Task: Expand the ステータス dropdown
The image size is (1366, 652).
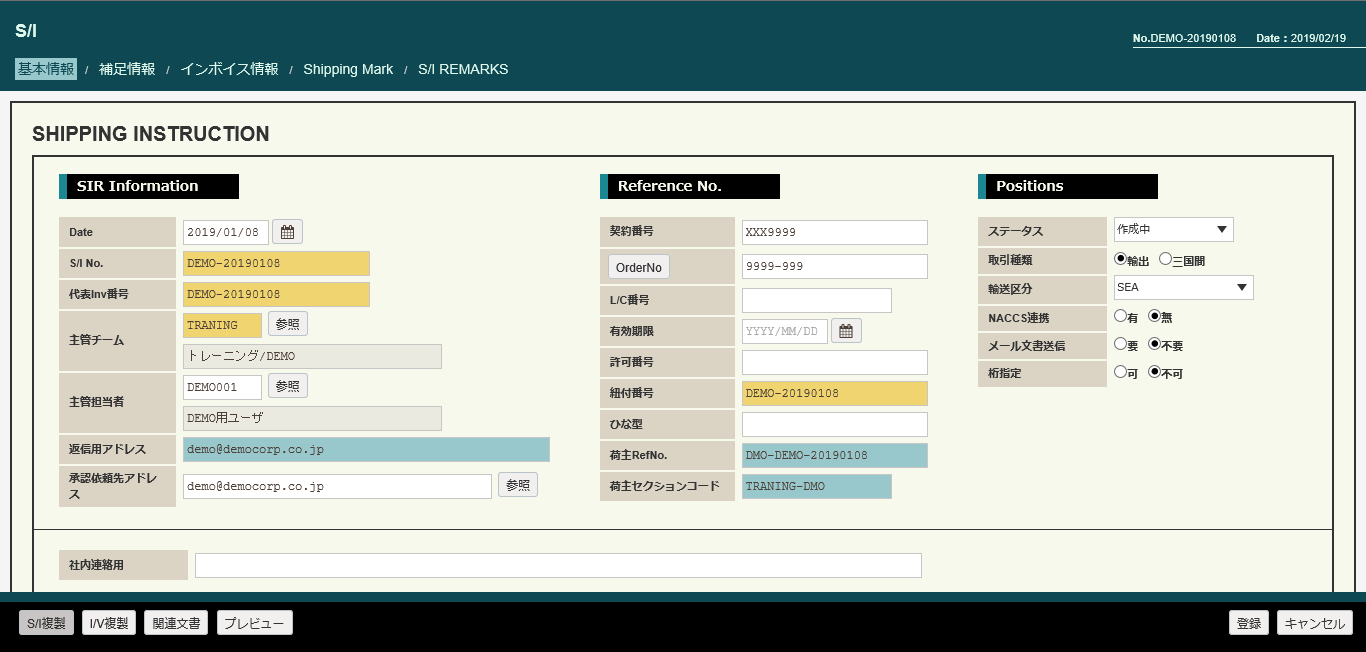Action: coord(1173,230)
